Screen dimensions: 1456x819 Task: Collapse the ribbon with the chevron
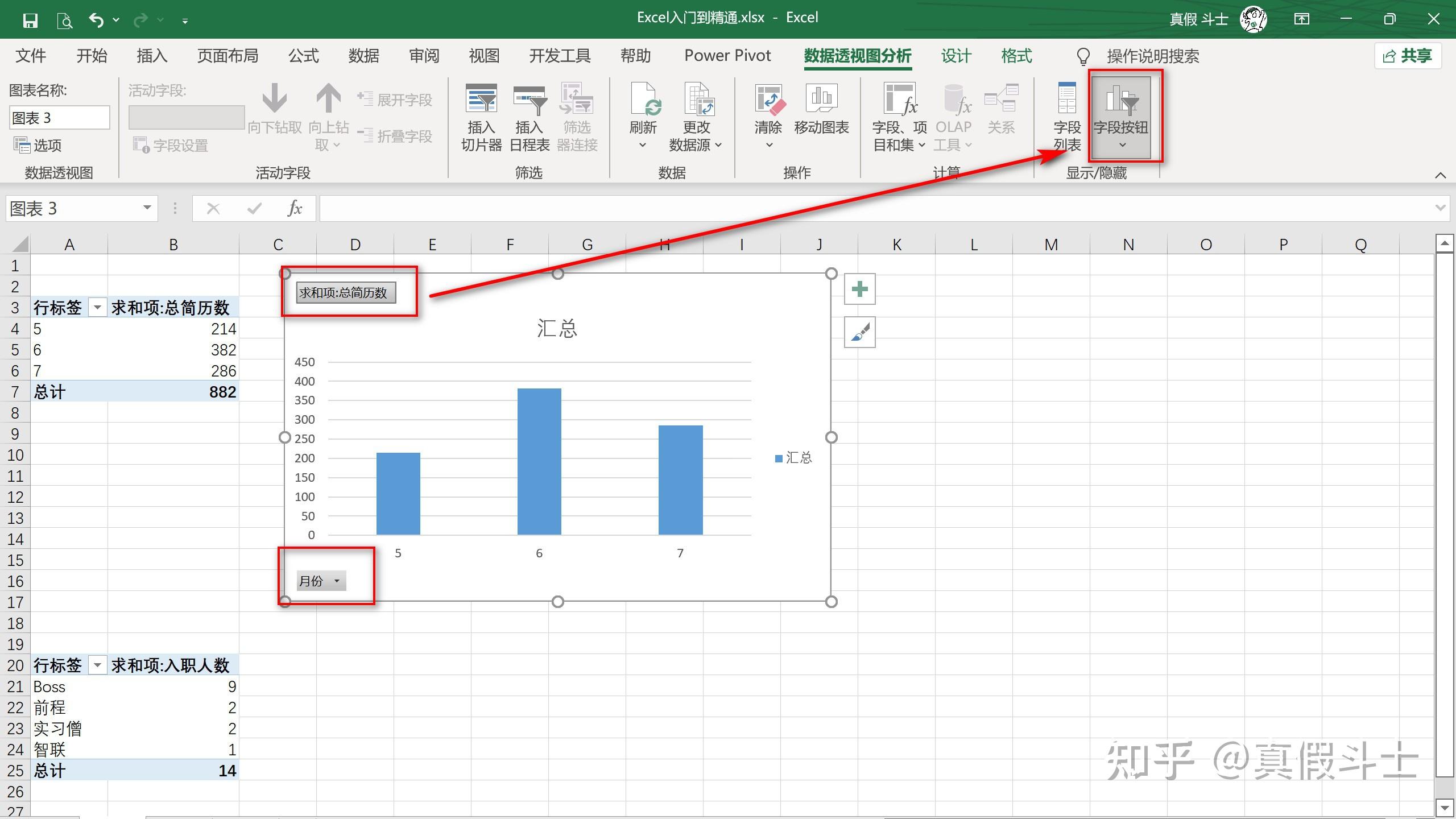[1440, 175]
